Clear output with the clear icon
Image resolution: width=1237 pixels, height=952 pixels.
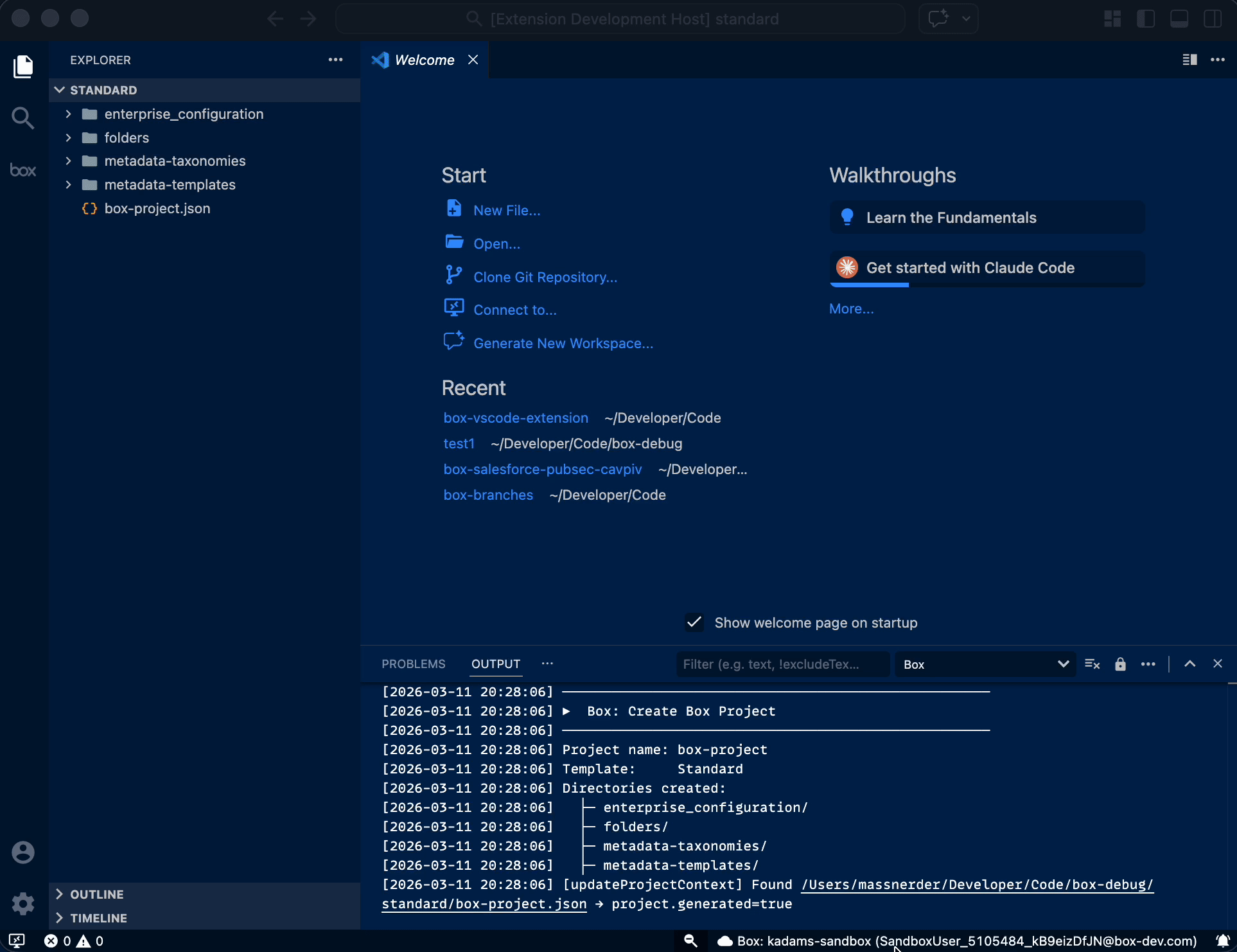click(1092, 664)
